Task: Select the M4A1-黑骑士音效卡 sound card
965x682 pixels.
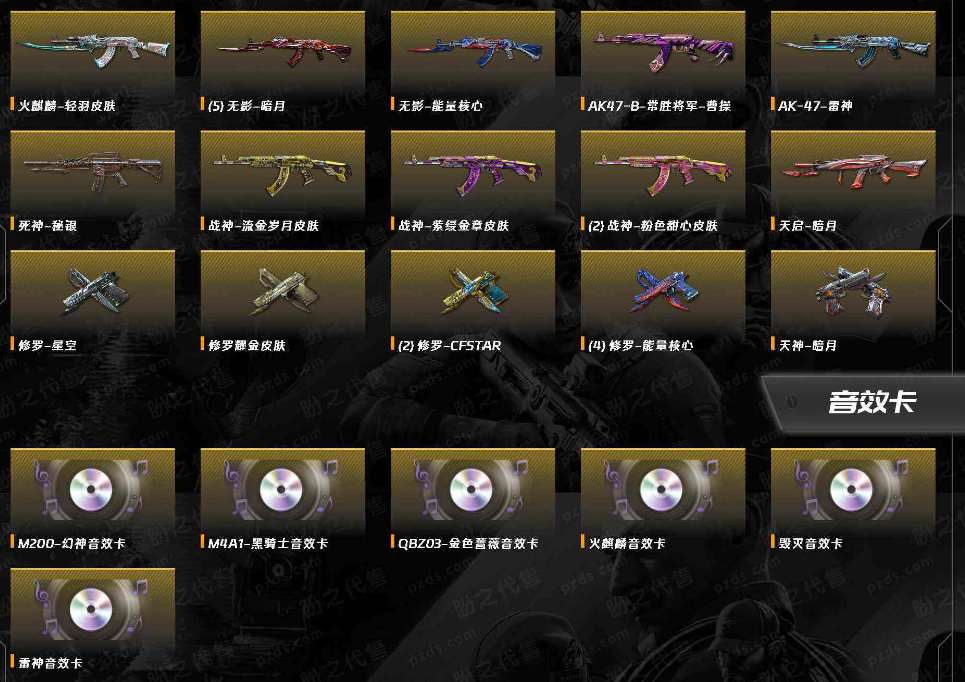Action: (283, 490)
